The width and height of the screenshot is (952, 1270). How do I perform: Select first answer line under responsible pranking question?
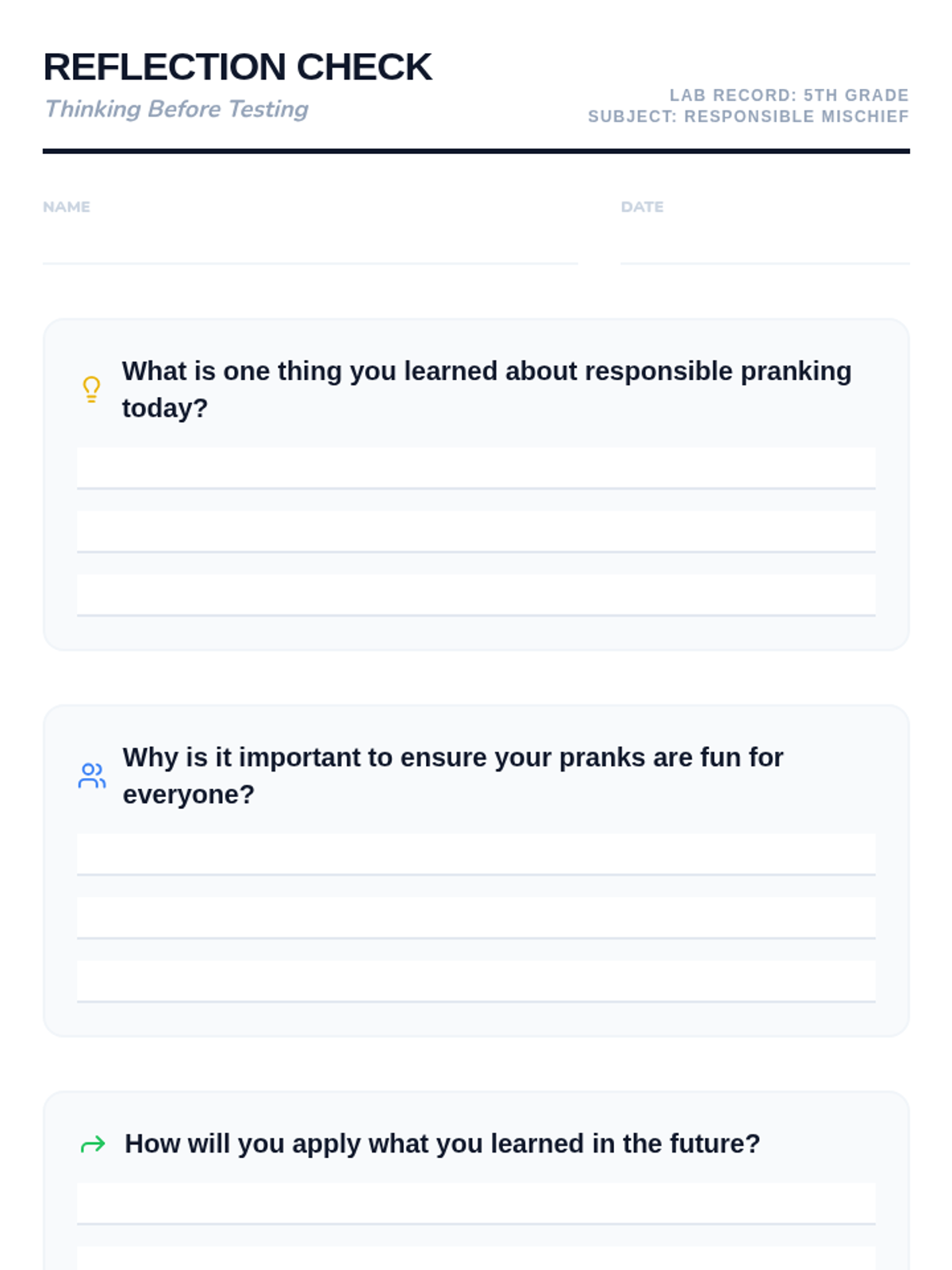476,468
